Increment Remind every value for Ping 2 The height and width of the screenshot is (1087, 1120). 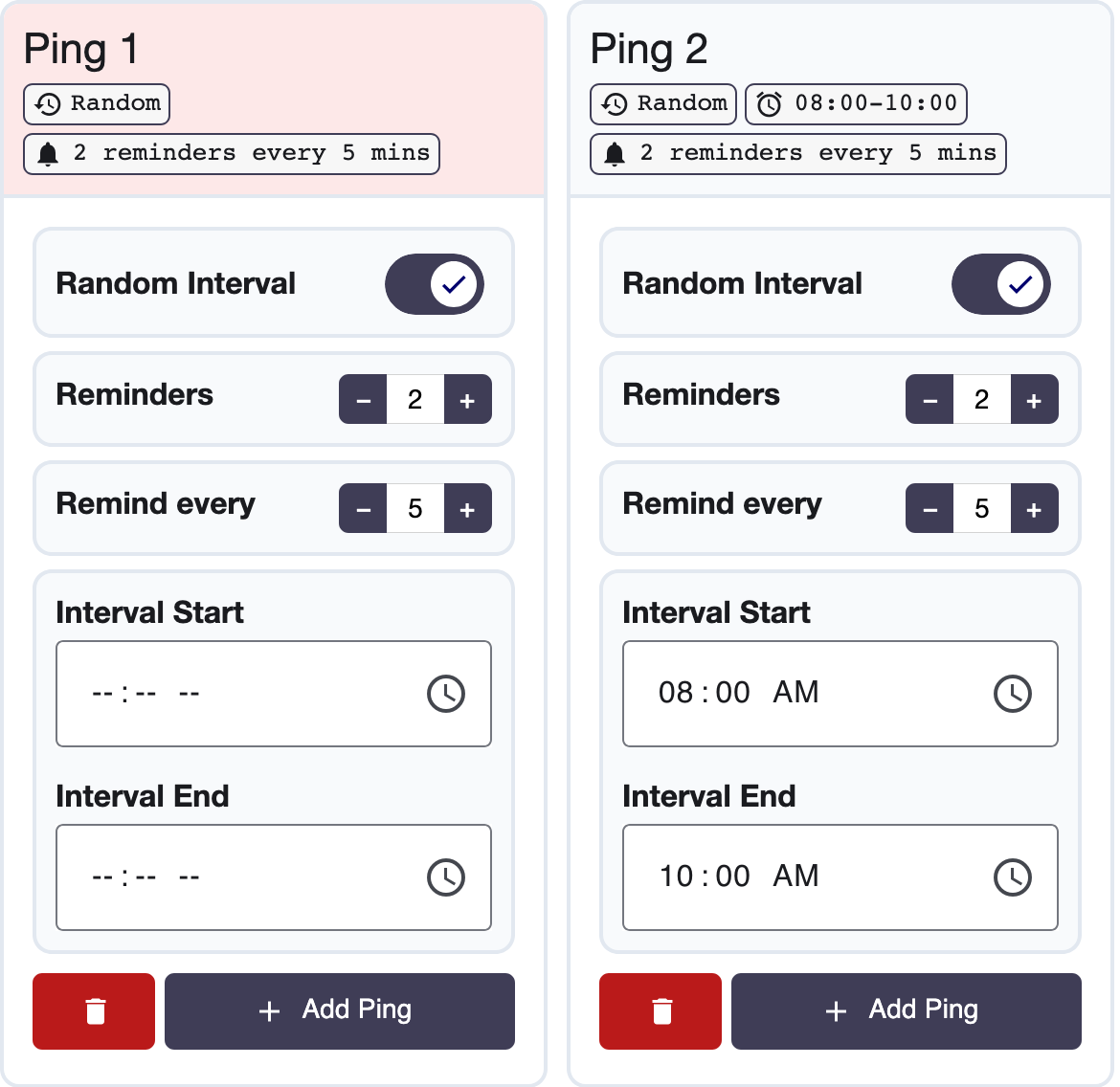coord(1035,508)
